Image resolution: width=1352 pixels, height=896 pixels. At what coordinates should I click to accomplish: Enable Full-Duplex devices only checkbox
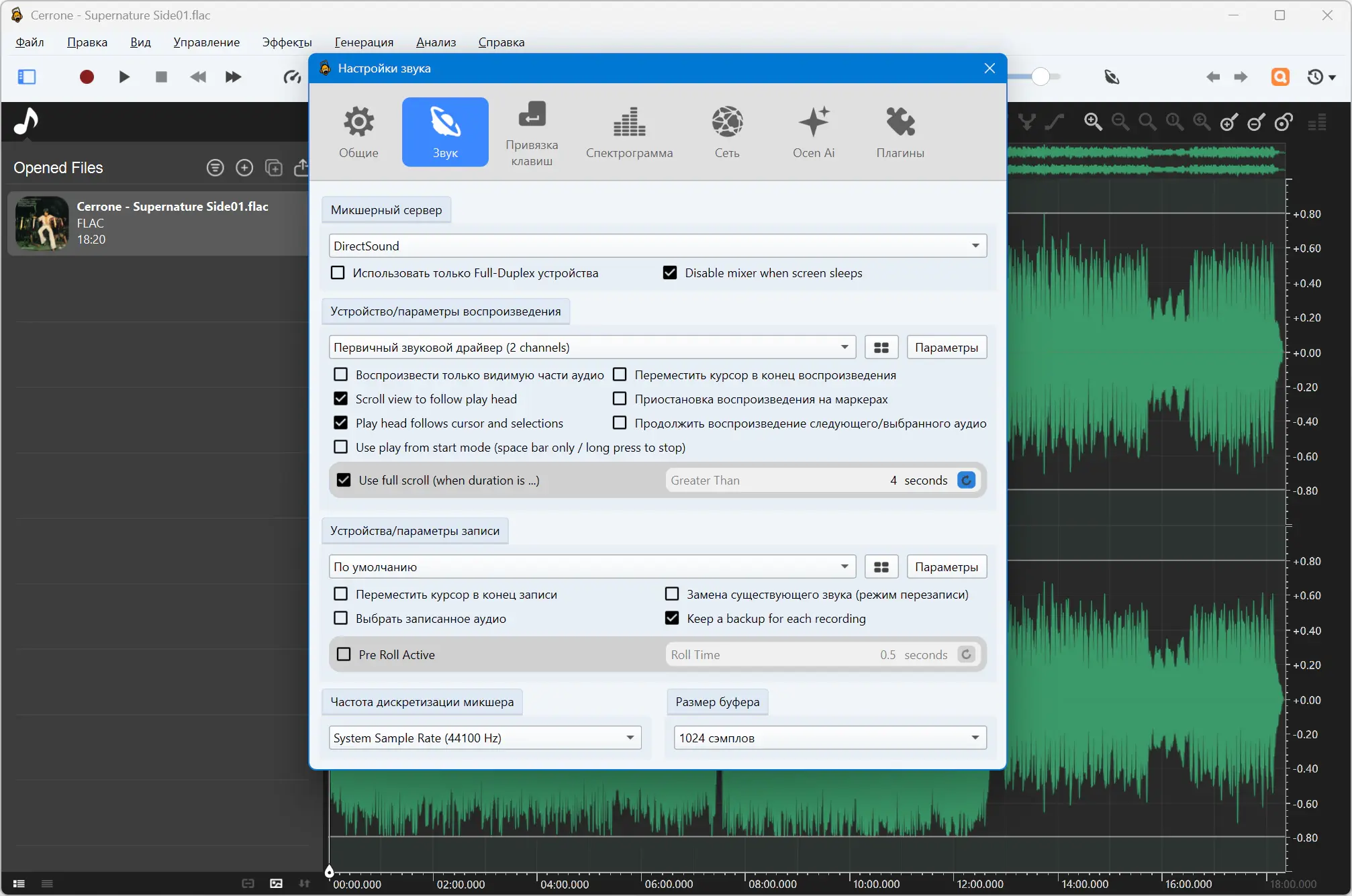338,273
